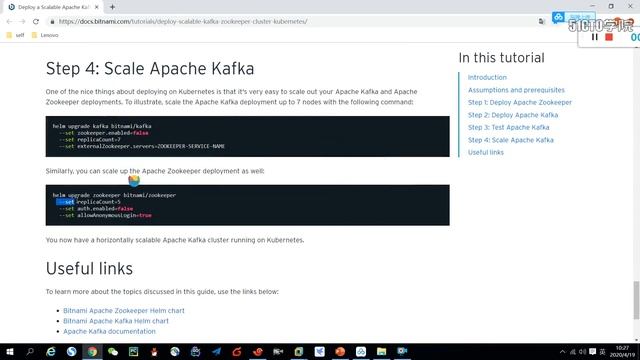The height and width of the screenshot is (360, 640).
Task: Click the browser back arrow
Action: point(9,21)
